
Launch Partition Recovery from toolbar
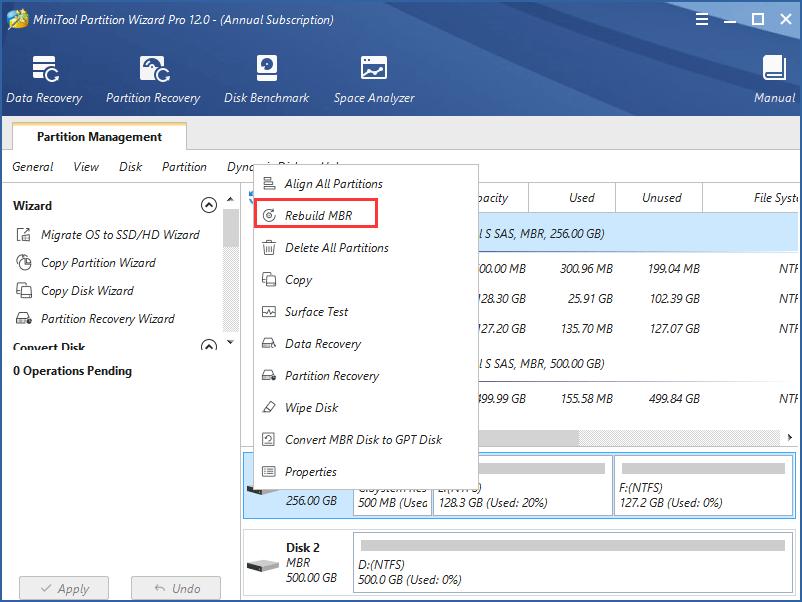click(153, 80)
